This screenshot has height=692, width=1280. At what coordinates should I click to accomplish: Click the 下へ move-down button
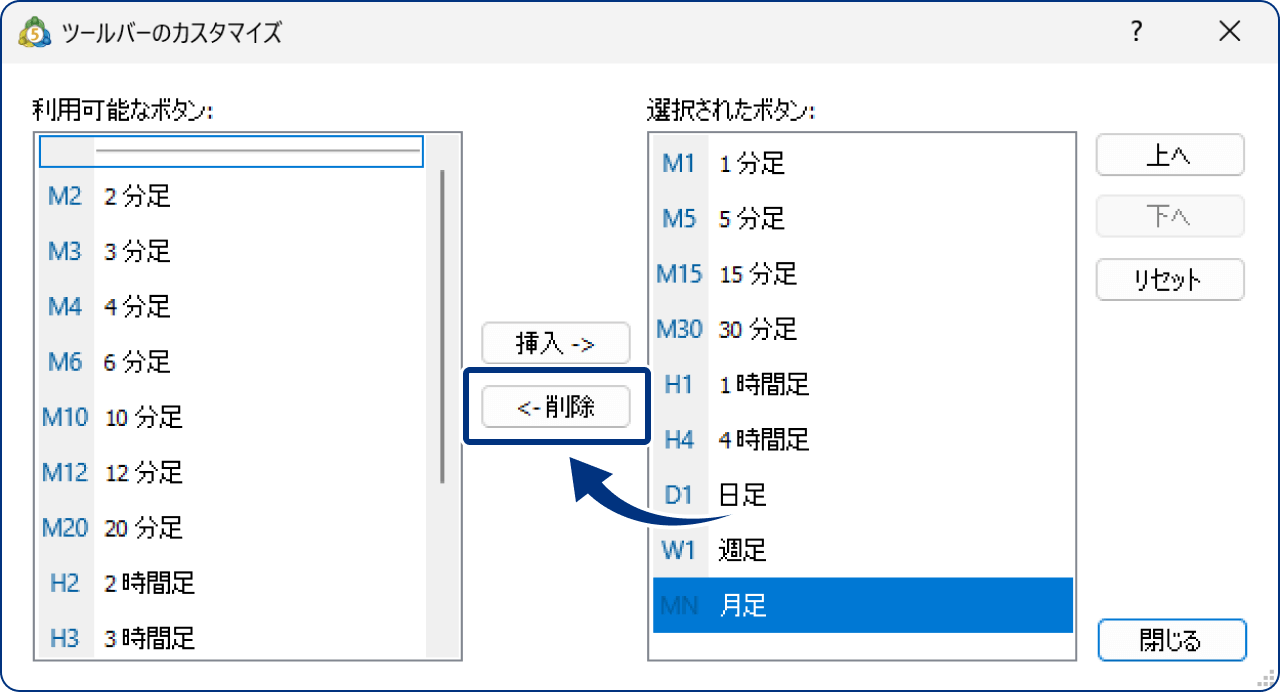coord(1169,216)
